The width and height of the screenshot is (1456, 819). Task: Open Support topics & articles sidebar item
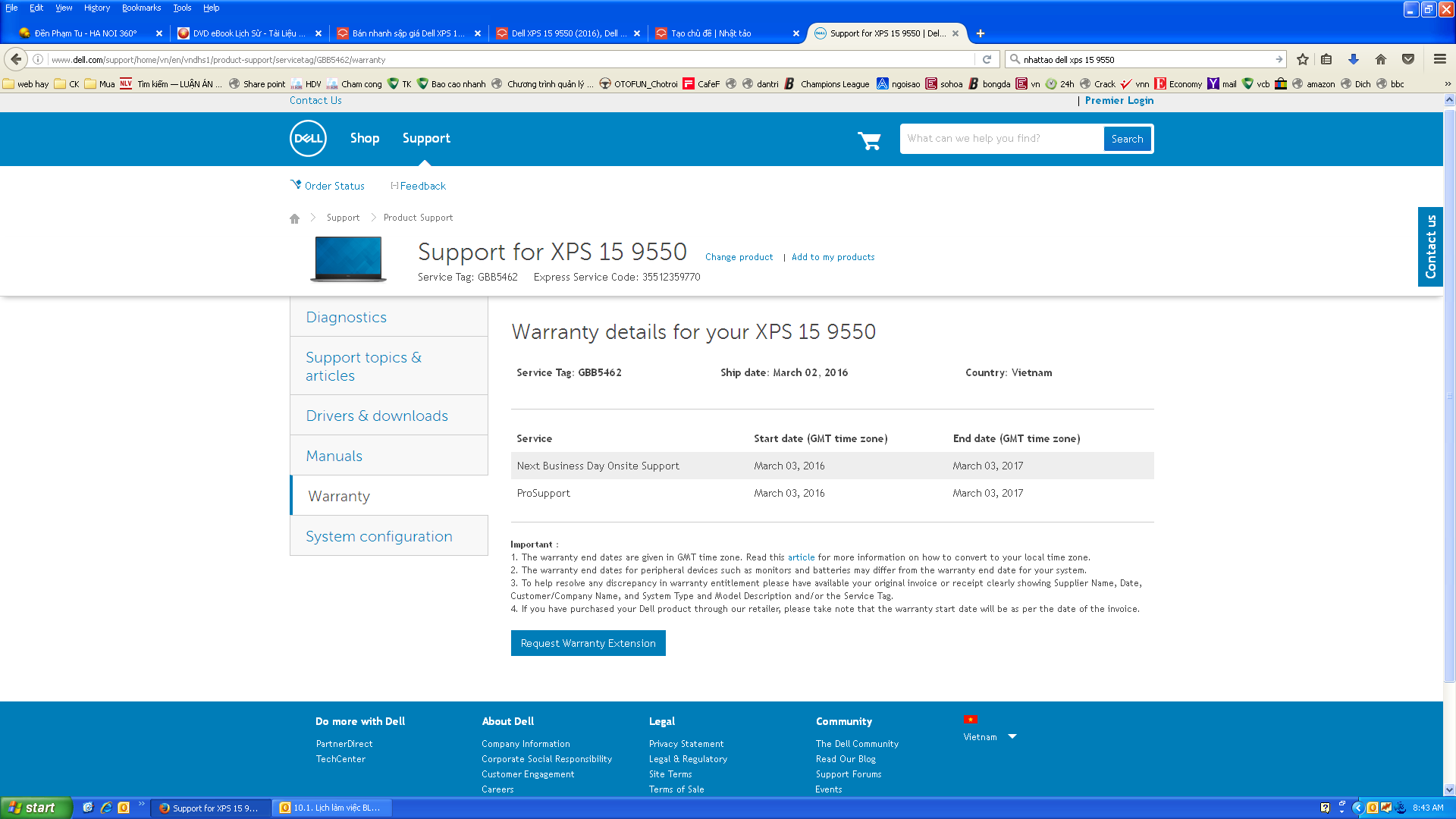pyautogui.click(x=389, y=366)
